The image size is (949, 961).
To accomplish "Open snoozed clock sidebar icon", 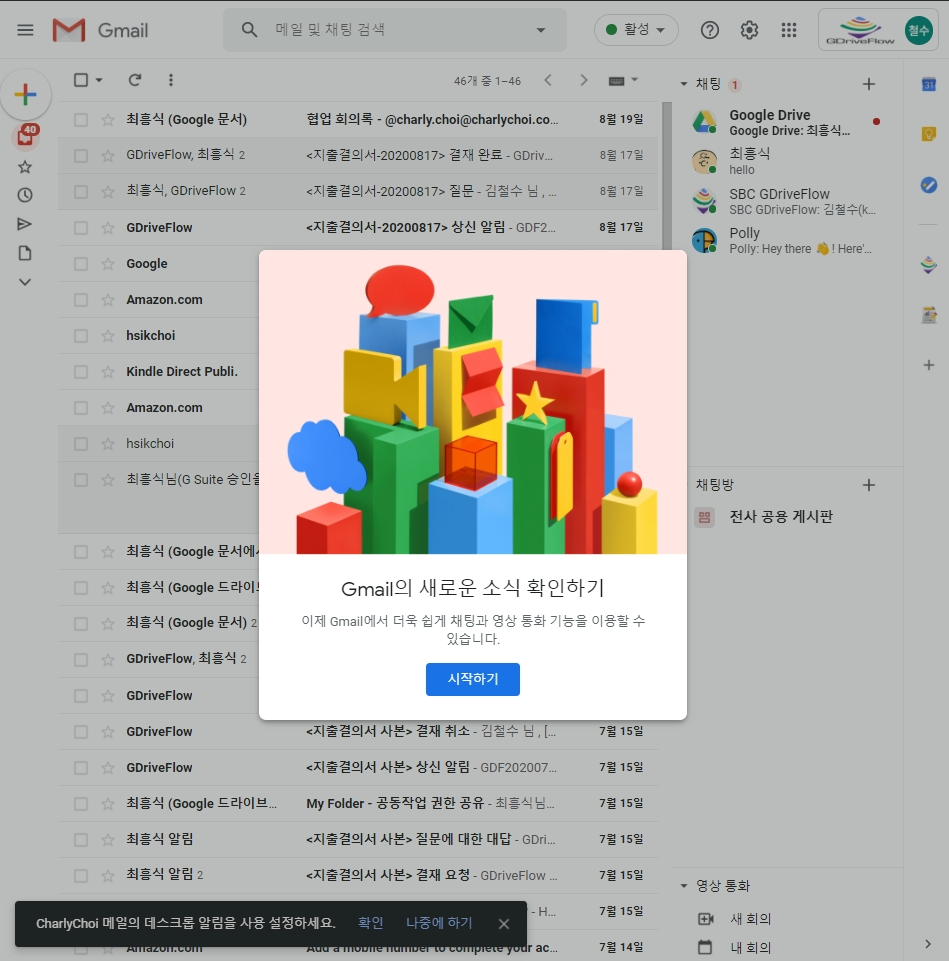I will [x=25, y=196].
